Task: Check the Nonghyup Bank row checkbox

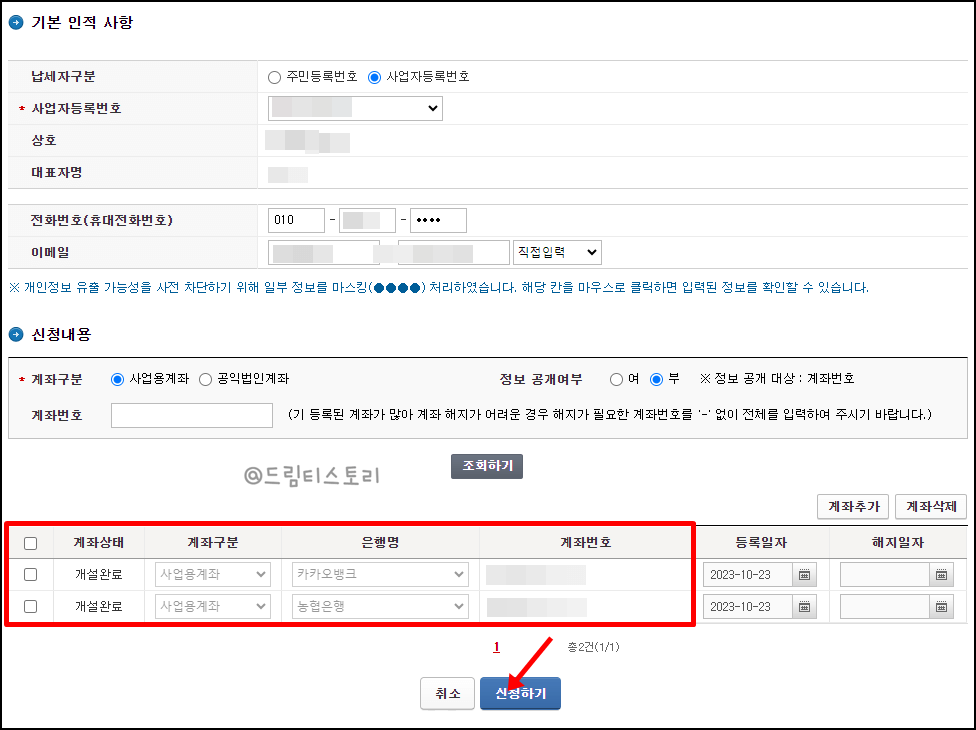Action: (31, 606)
